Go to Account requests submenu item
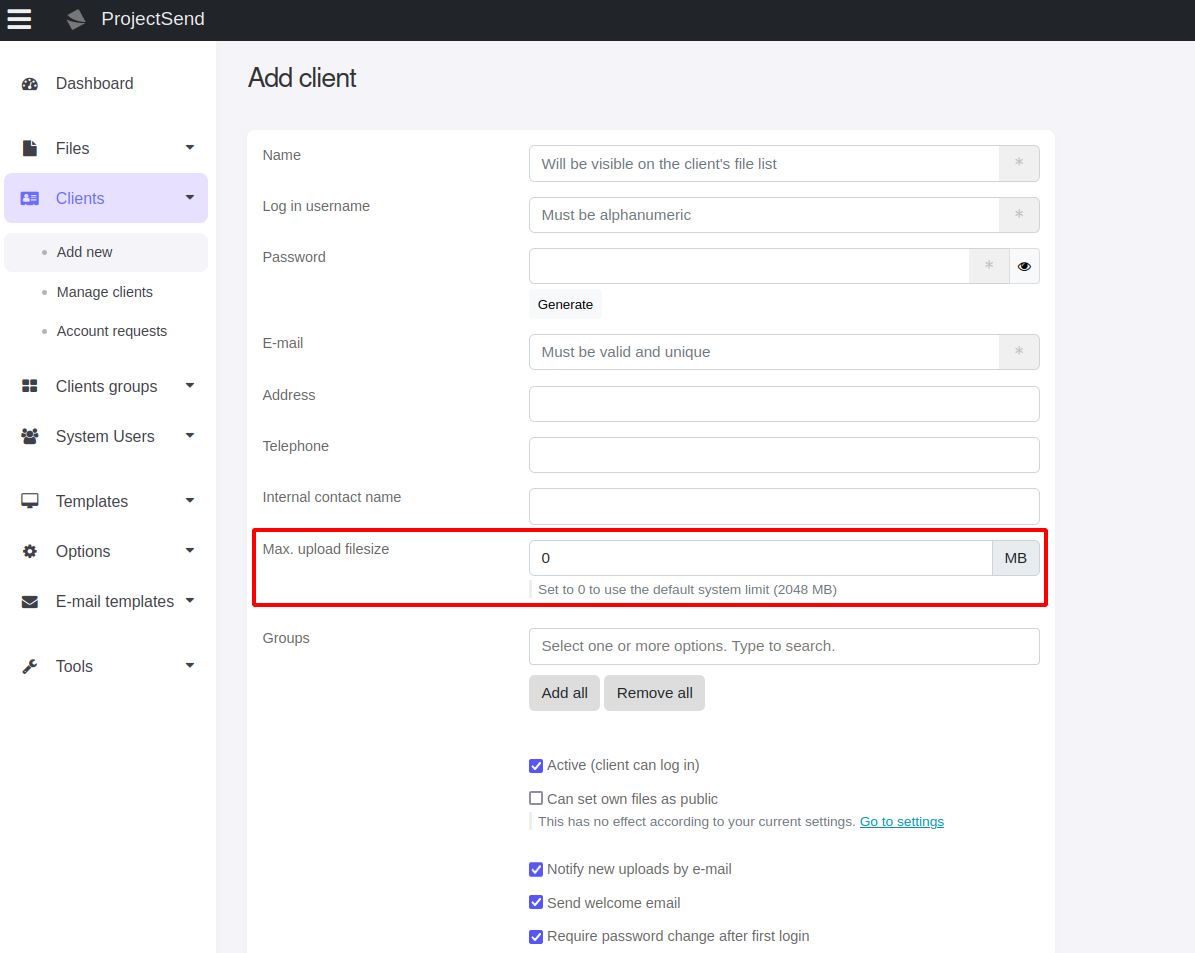The height and width of the screenshot is (953, 1195). coord(112,331)
